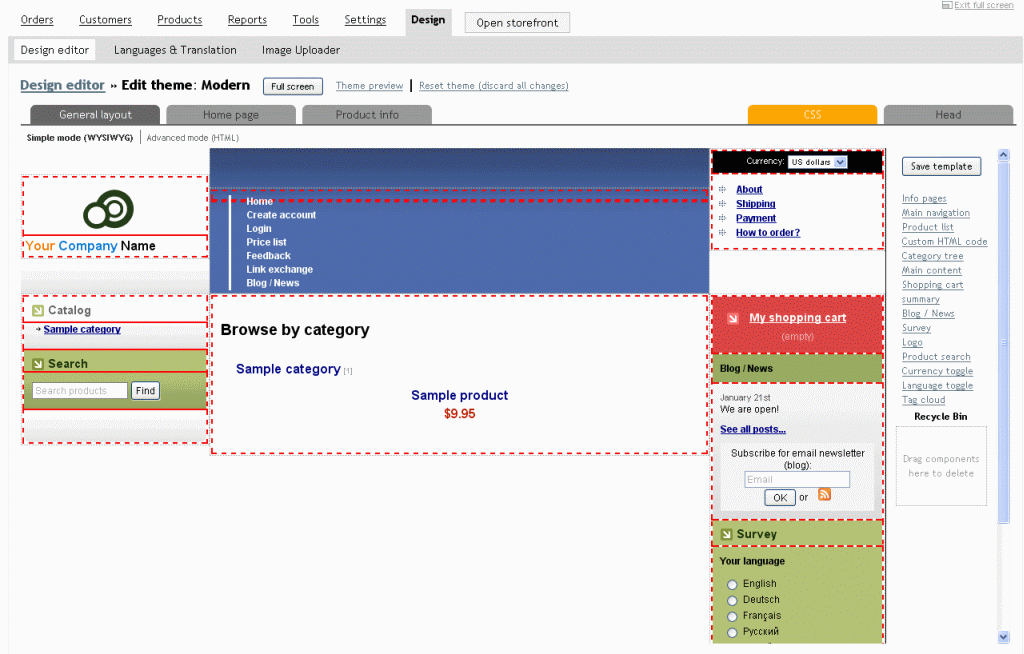
Task: Select the Deutsch radio button
Action: click(x=732, y=600)
